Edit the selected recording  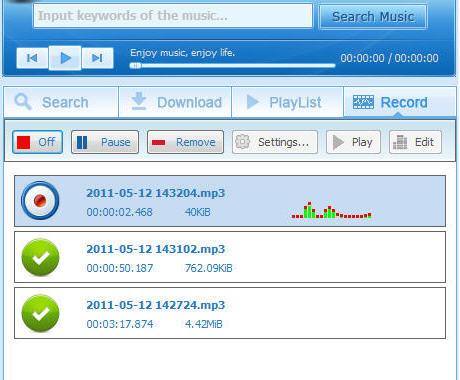tap(415, 142)
